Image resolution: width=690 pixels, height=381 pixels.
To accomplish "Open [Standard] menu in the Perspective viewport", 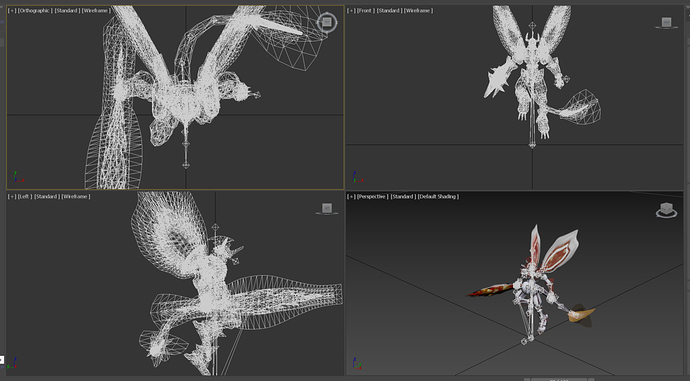I will point(402,197).
